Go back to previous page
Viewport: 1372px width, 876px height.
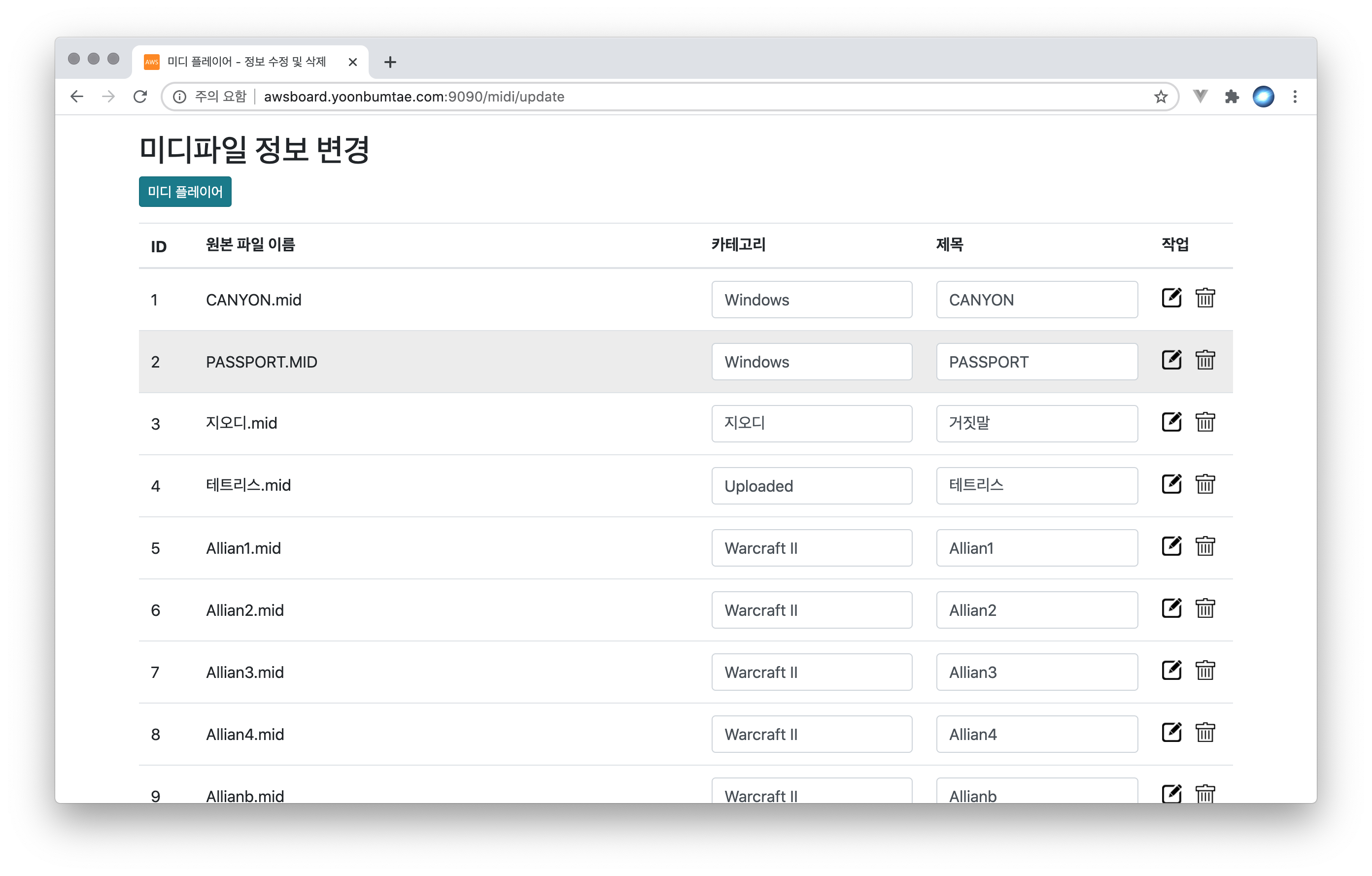(x=77, y=97)
